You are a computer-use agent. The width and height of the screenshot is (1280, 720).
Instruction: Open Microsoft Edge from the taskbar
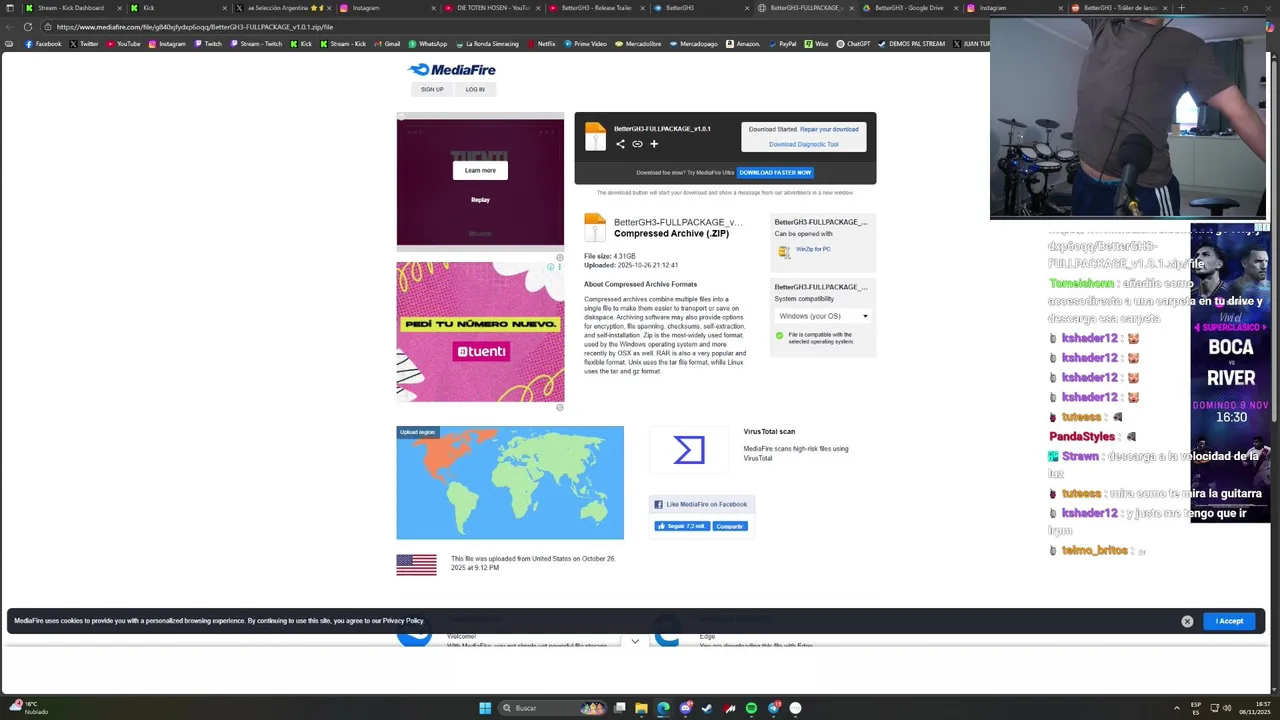pos(663,708)
